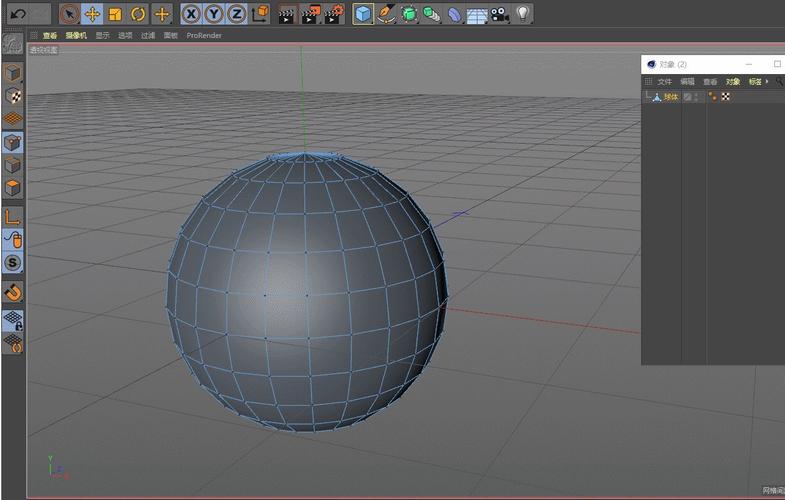The height and width of the screenshot is (500, 785).
Task: Toggle the Y axis lock
Action: (x=214, y=14)
